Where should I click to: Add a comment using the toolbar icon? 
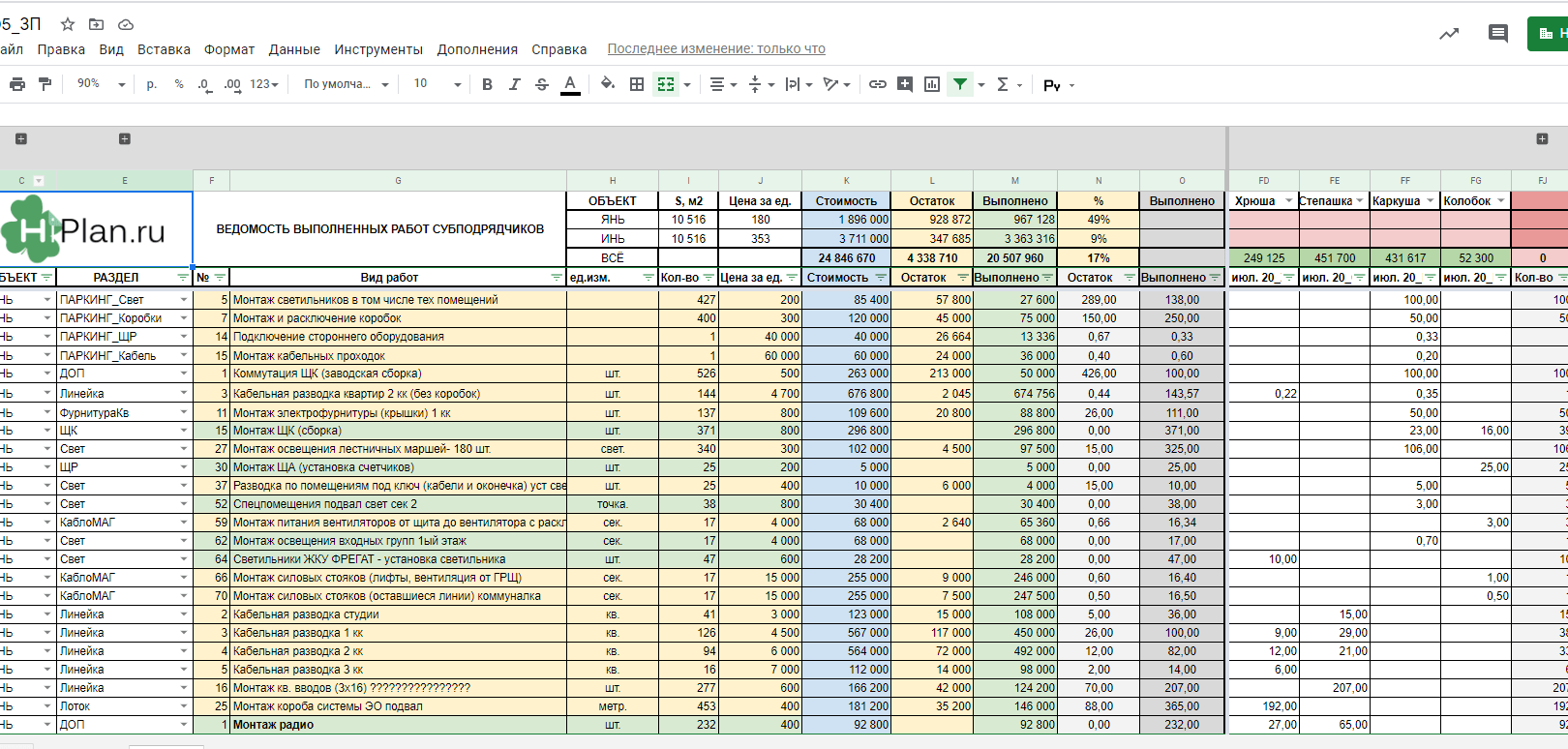[x=905, y=84]
